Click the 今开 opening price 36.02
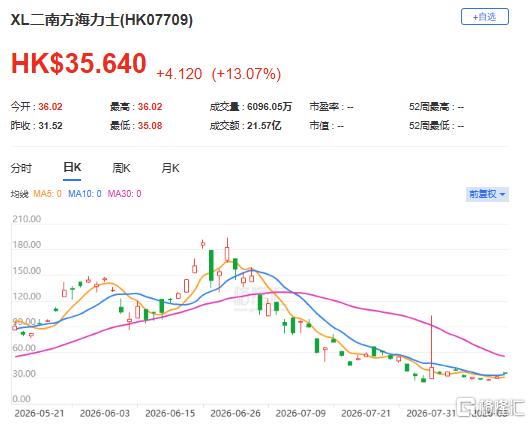 pyautogui.click(x=50, y=107)
